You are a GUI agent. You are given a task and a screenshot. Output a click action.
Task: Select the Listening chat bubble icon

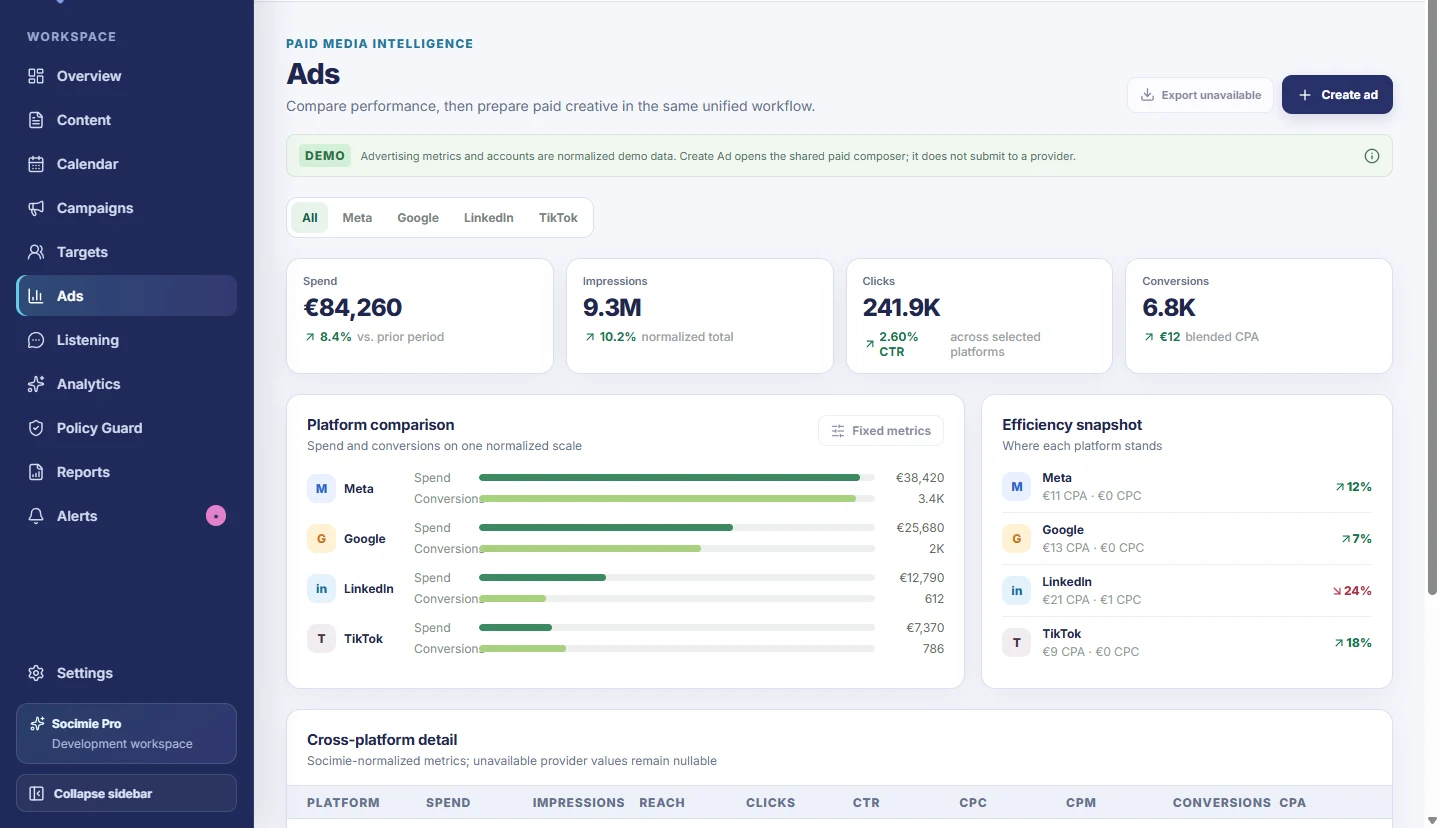point(36,340)
